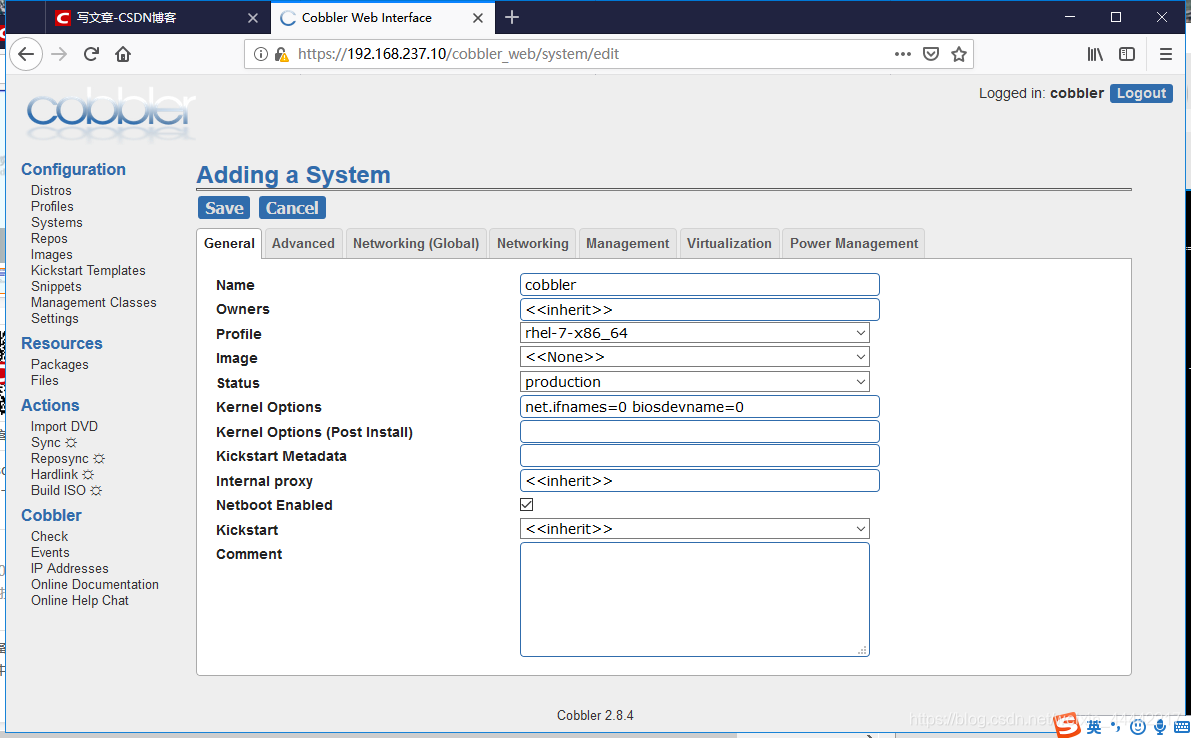The height and width of the screenshot is (738, 1191).
Task: Open IP Addresses link
Action: (70, 569)
